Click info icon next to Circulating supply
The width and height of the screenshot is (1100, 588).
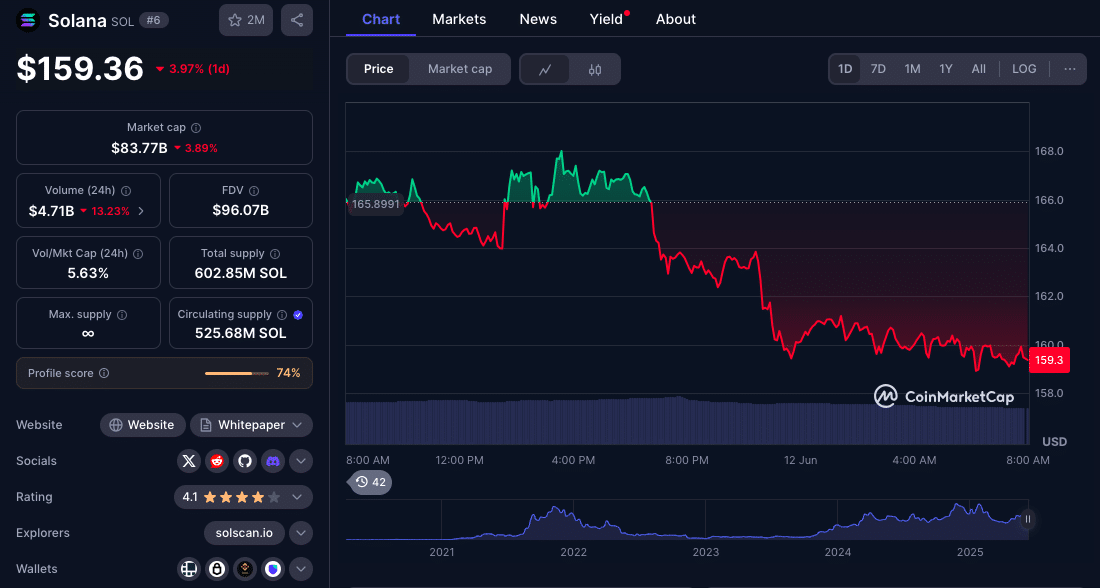[282, 315]
